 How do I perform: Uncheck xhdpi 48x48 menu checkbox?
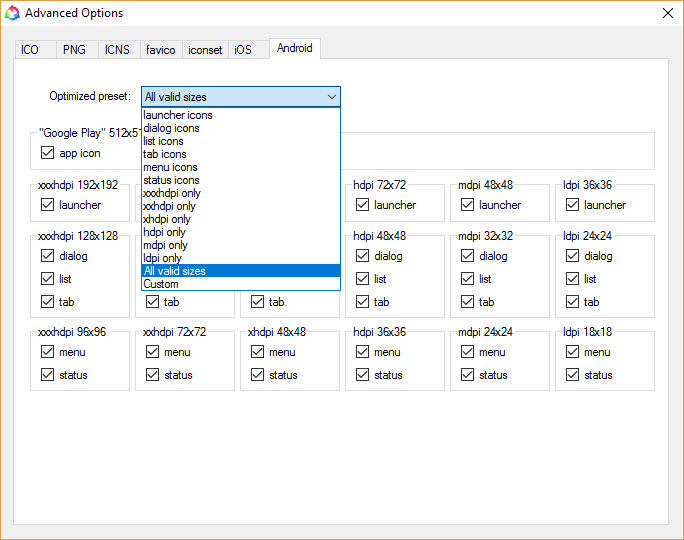click(x=257, y=352)
